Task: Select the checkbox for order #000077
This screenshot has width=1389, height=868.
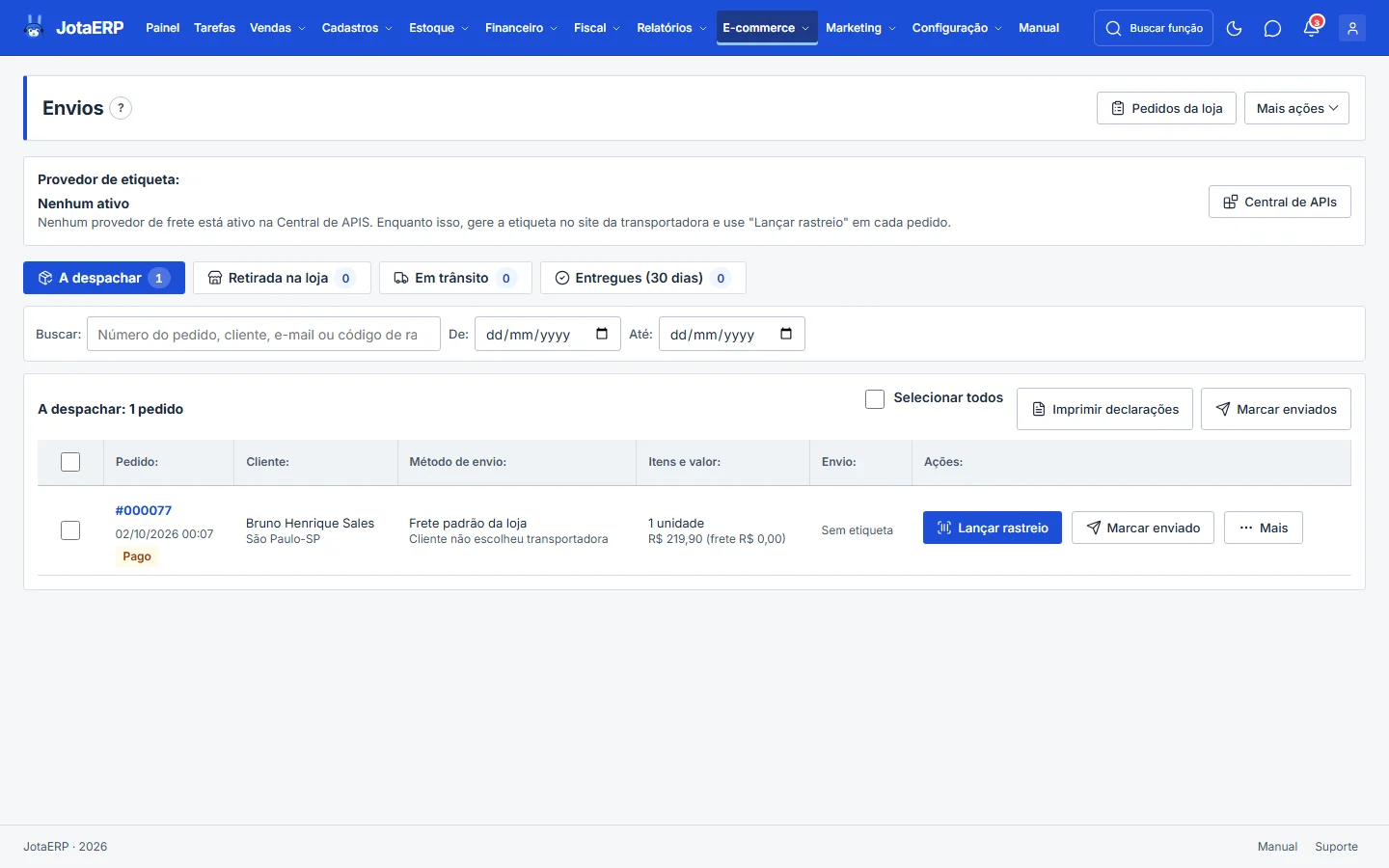Action: click(x=70, y=530)
